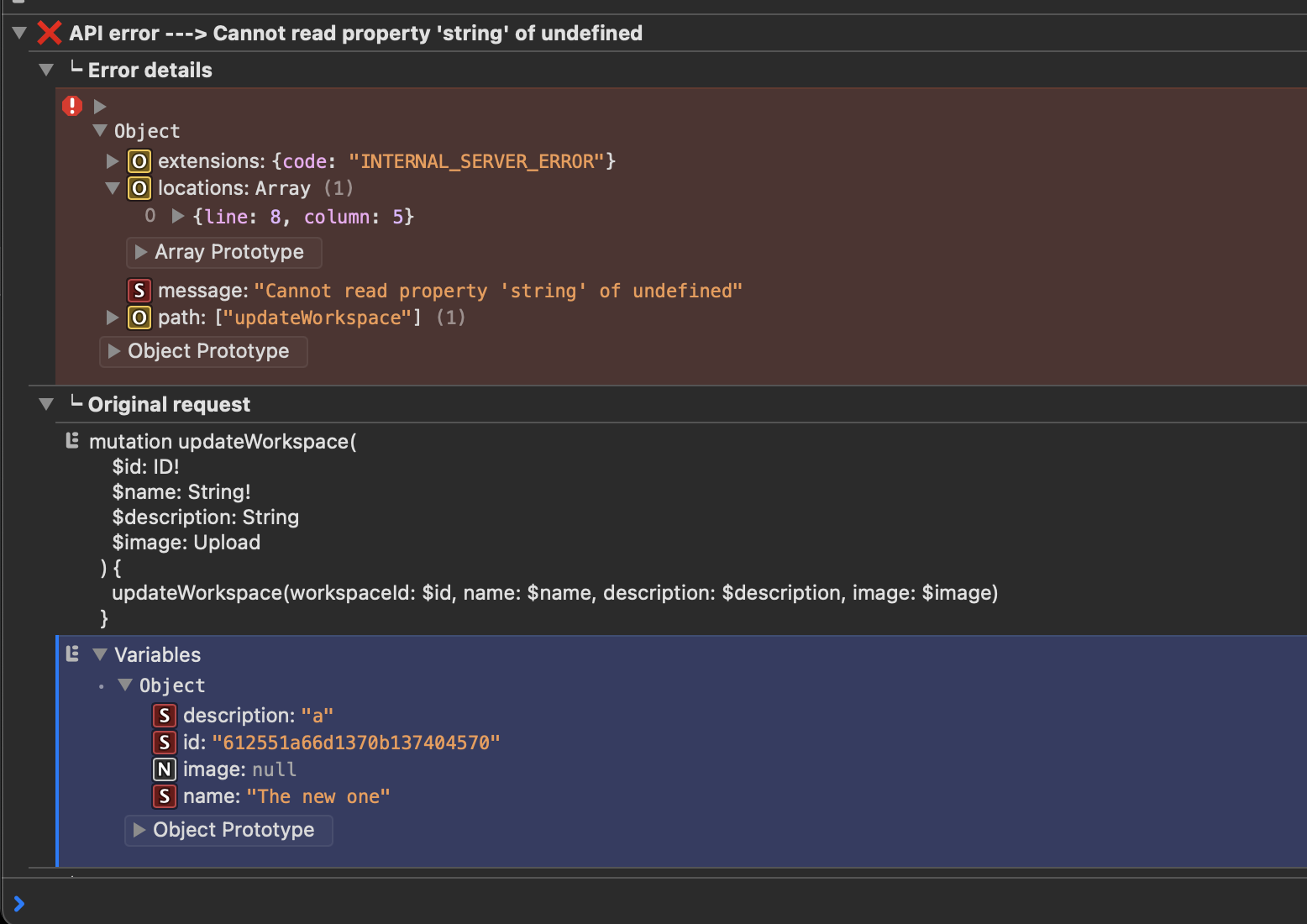Select the workspace id string value

pyautogui.click(x=356, y=742)
